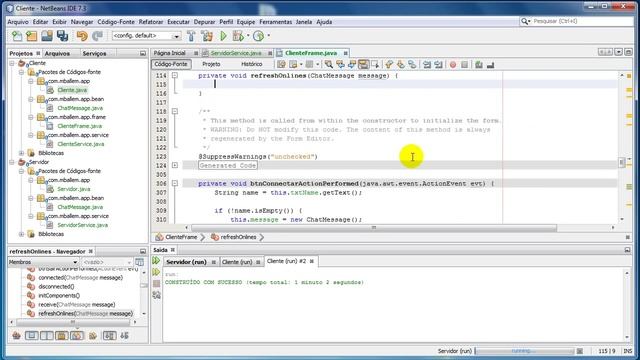
Task: Run the project with green play icon
Action: tap(223, 36)
